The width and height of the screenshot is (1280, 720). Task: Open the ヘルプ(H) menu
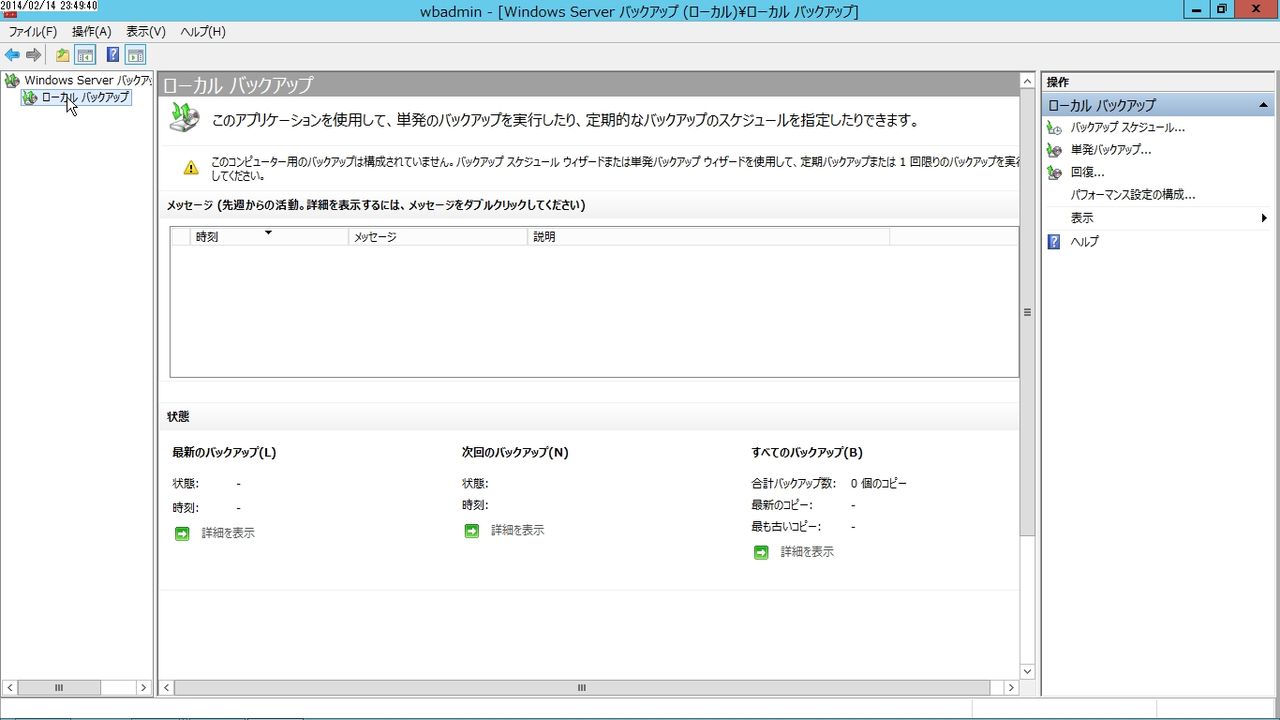click(203, 32)
